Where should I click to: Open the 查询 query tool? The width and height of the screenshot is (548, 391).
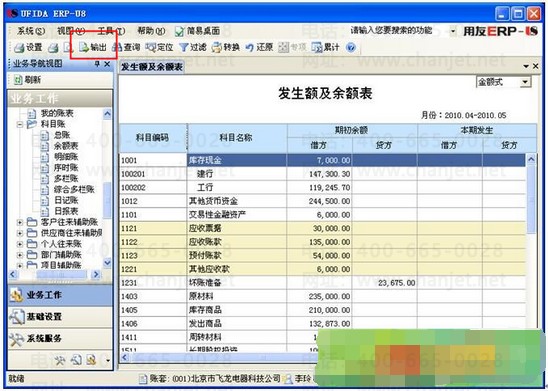(x=126, y=47)
